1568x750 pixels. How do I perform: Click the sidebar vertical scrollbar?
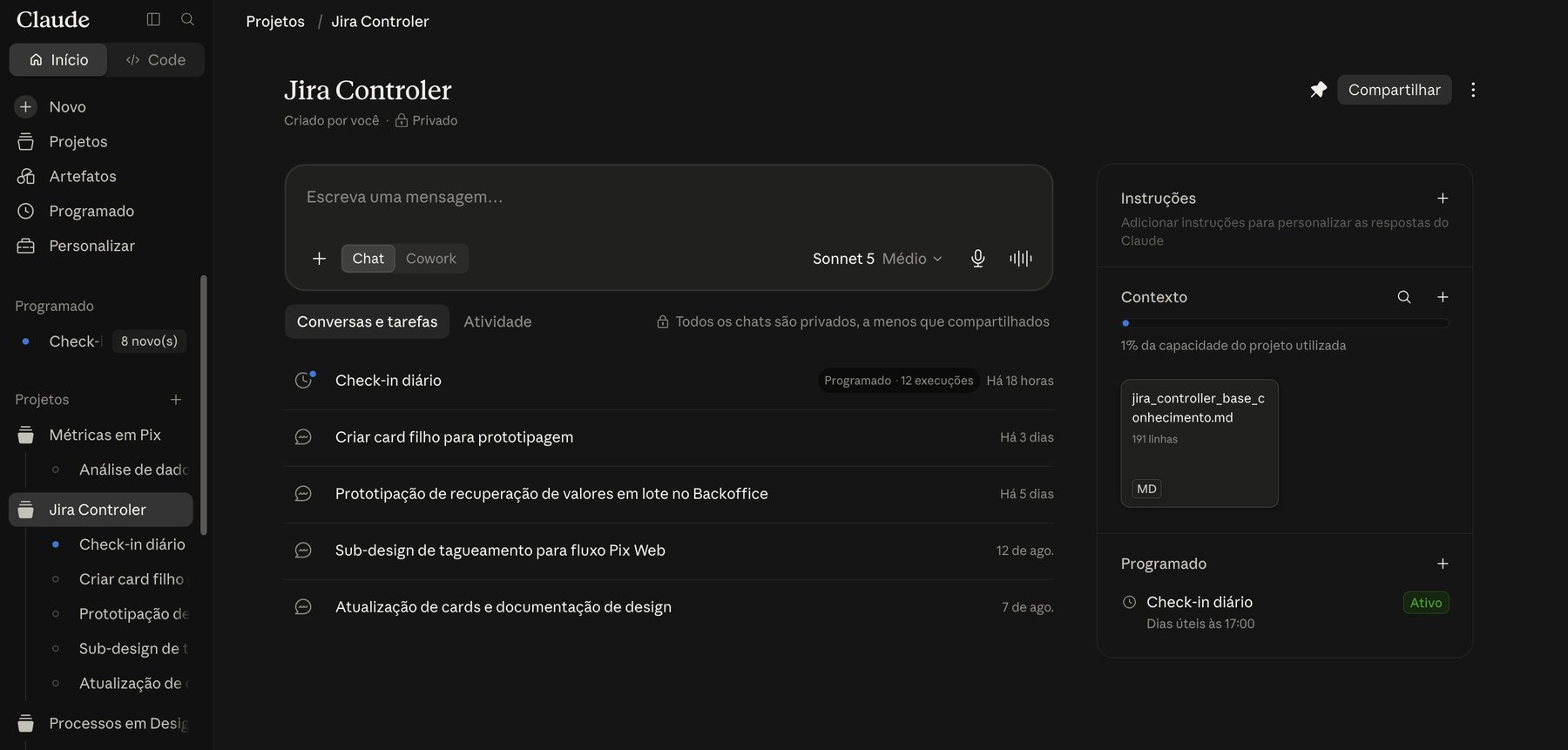(204, 405)
